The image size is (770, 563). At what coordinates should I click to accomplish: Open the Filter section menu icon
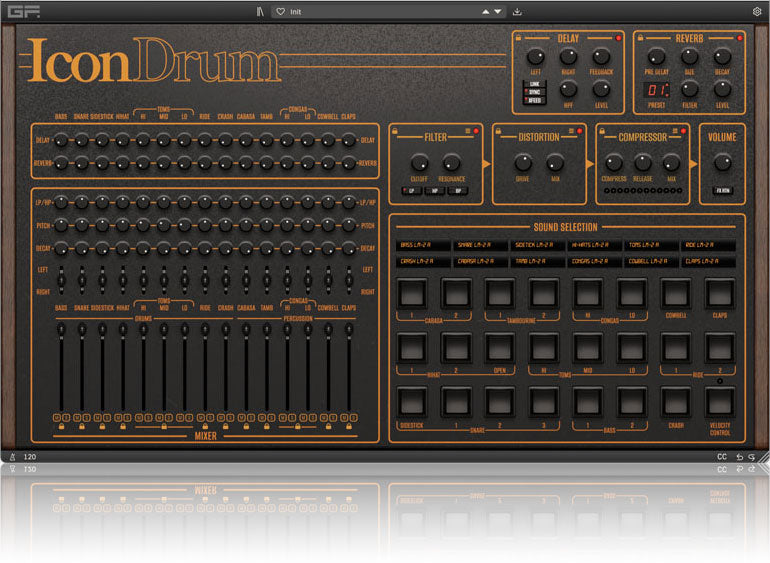click(x=468, y=131)
